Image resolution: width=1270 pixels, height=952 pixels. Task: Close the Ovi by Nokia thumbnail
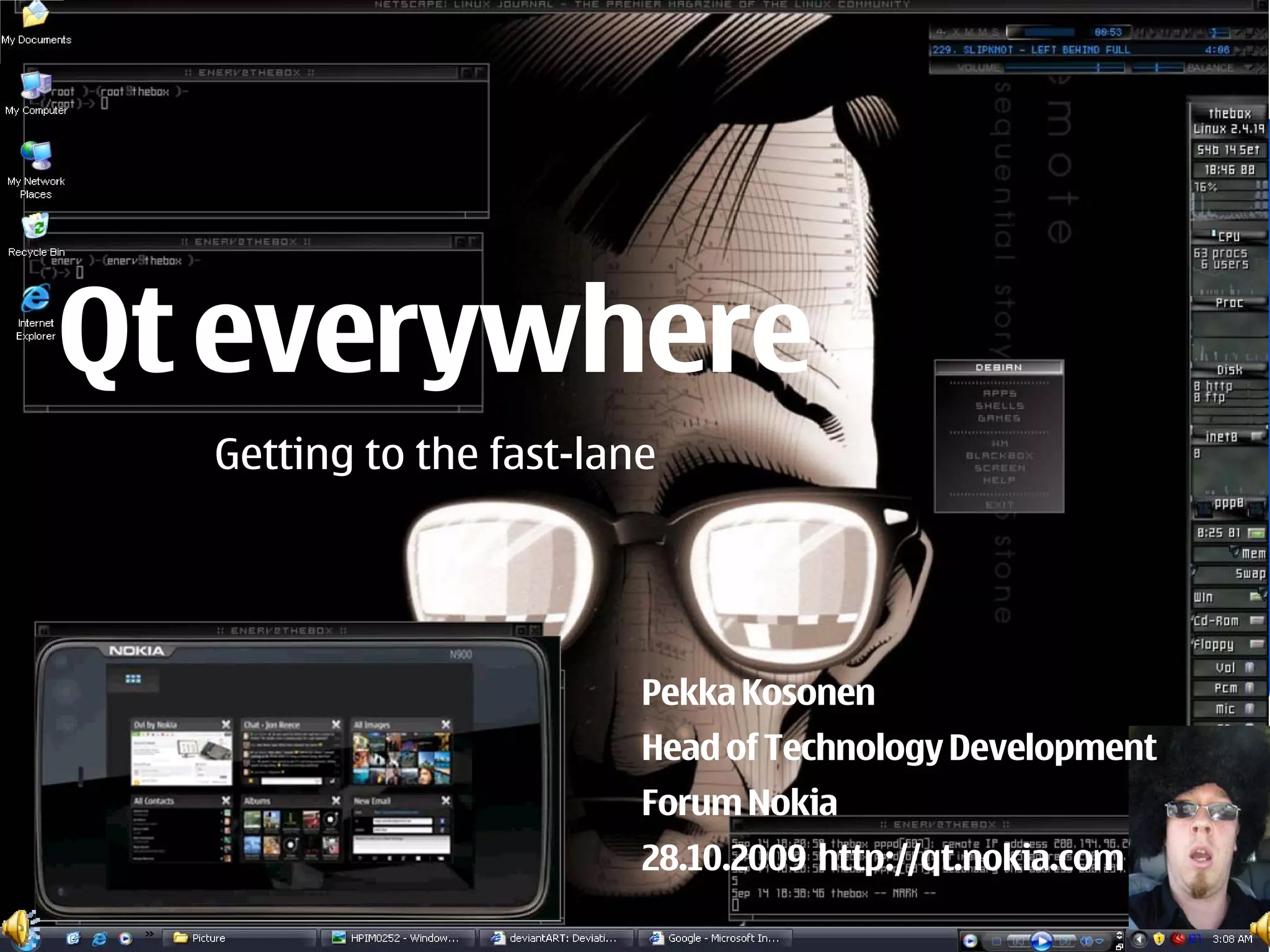coord(226,724)
